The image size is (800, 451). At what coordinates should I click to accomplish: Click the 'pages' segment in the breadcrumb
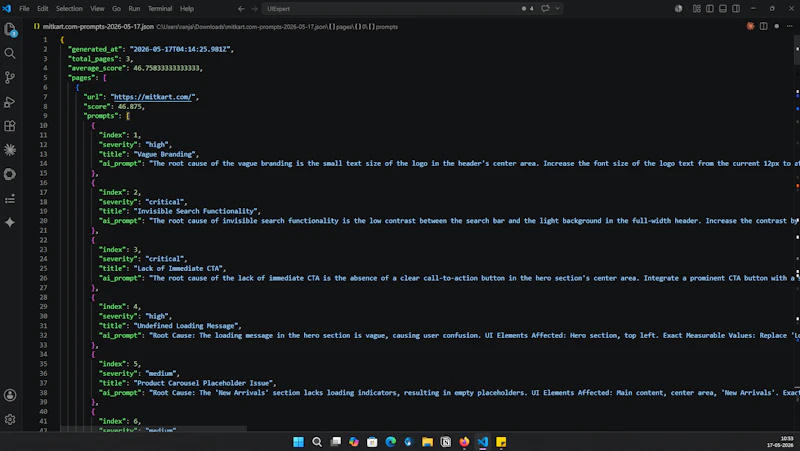tap(343, 27)
